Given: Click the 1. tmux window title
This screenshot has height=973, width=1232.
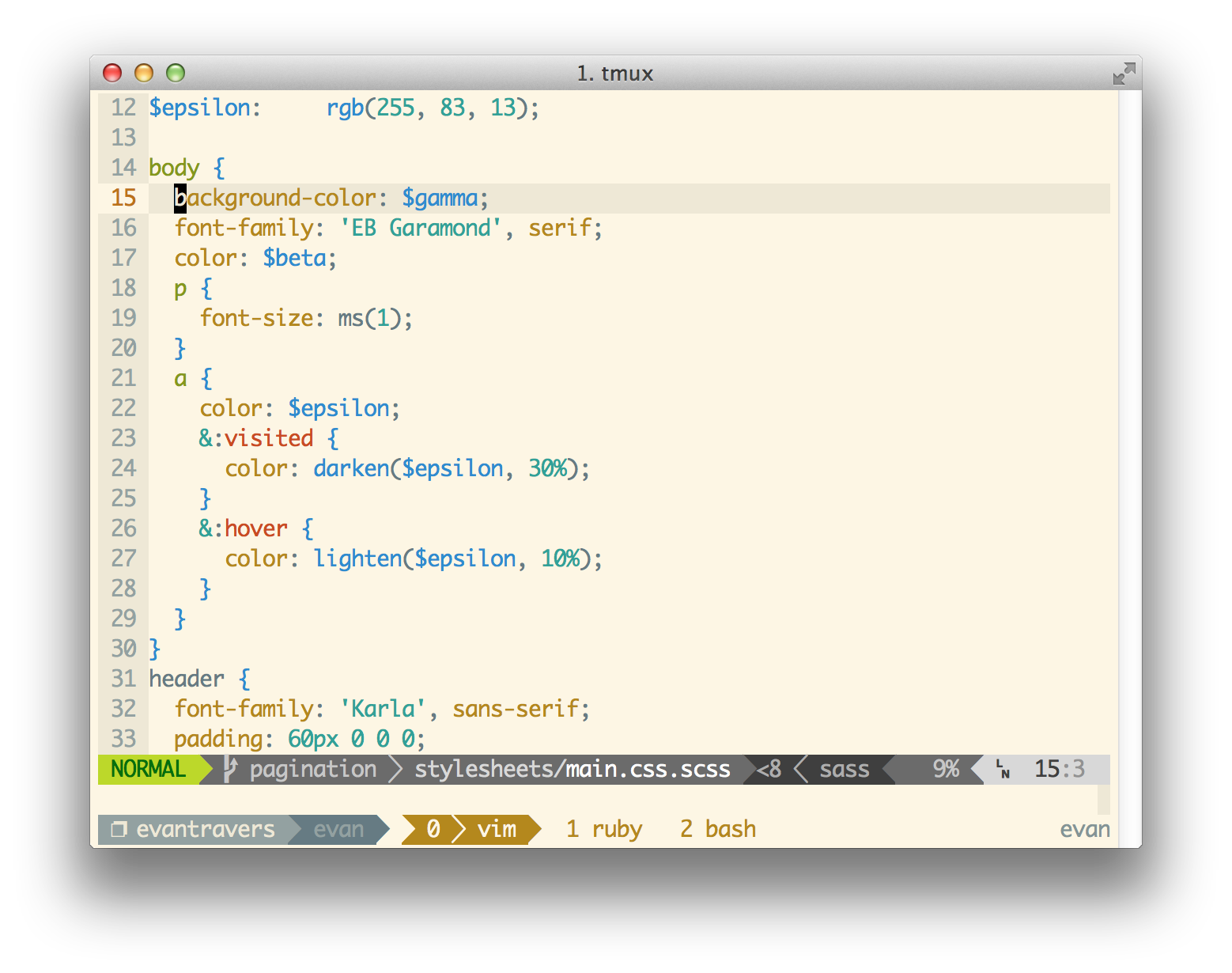Looking at the screenshot, I should click(615, 74).
